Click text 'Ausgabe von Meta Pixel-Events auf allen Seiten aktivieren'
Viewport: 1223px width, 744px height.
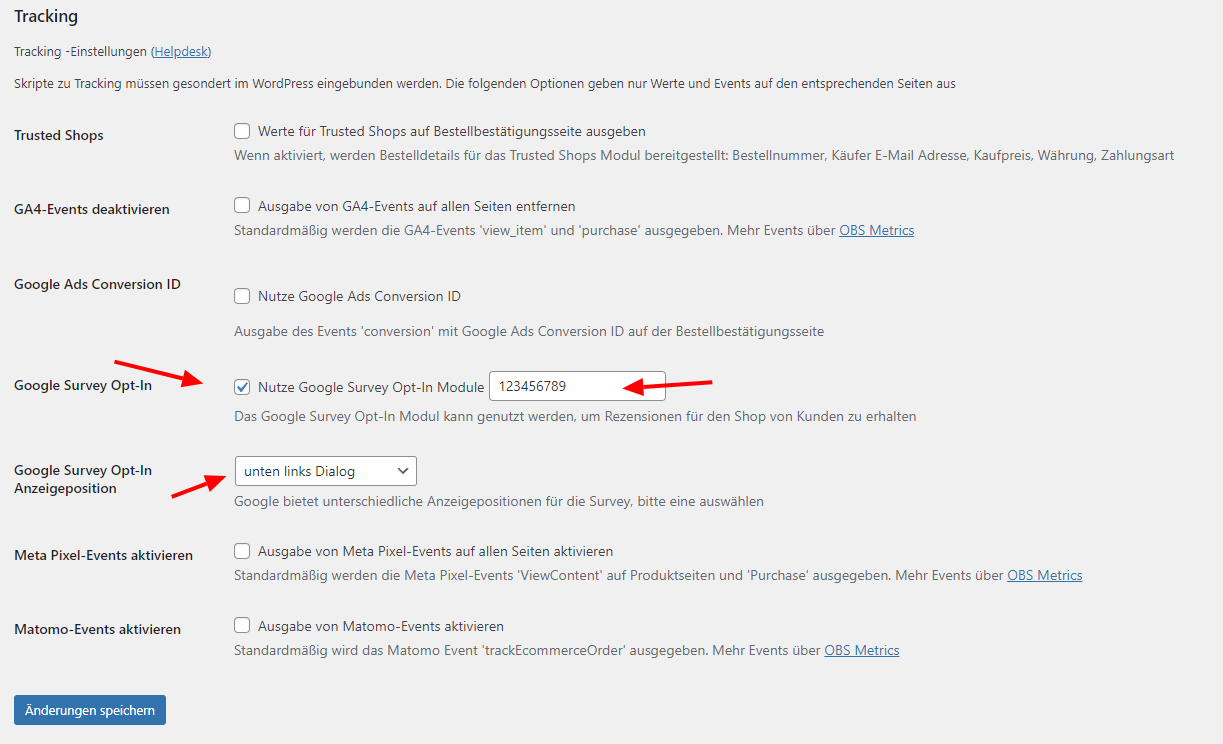[435, 551]
